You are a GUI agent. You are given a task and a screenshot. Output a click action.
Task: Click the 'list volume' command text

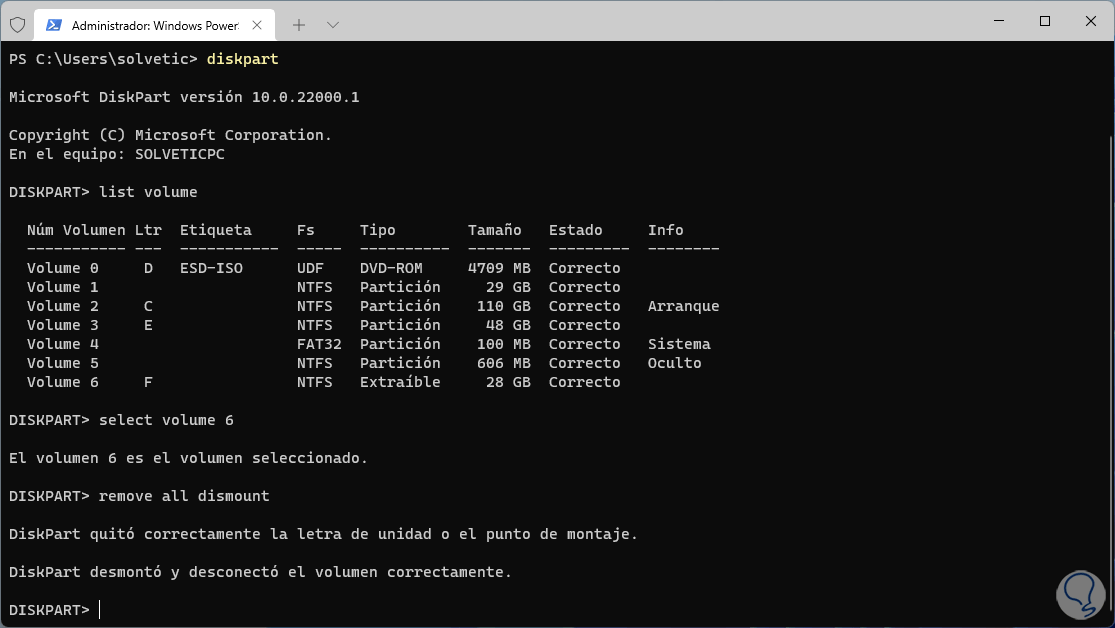[148, 192]
